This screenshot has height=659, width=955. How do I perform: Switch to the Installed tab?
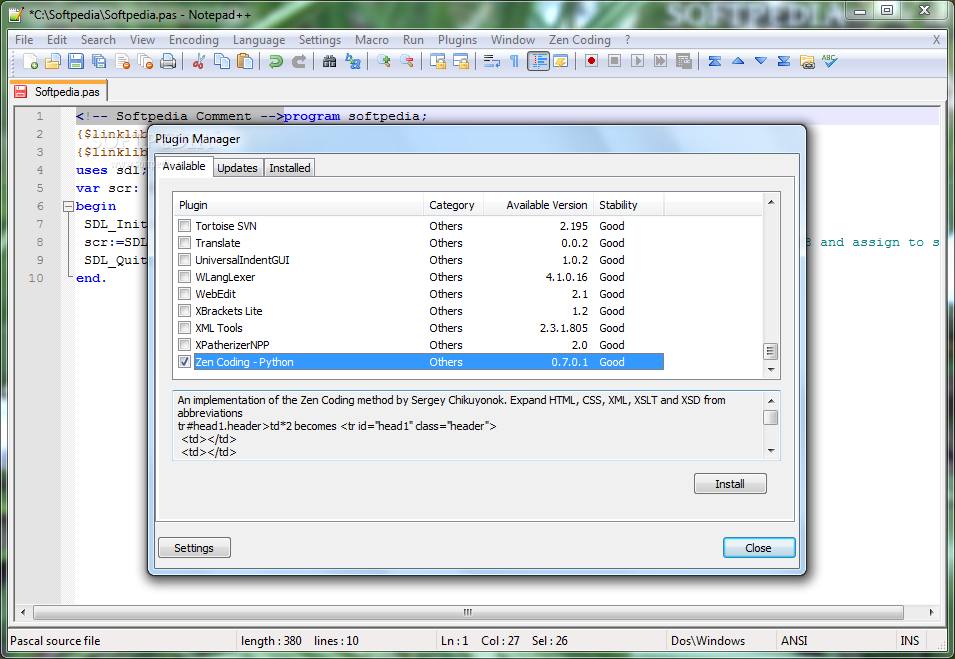tap(289, 168)
